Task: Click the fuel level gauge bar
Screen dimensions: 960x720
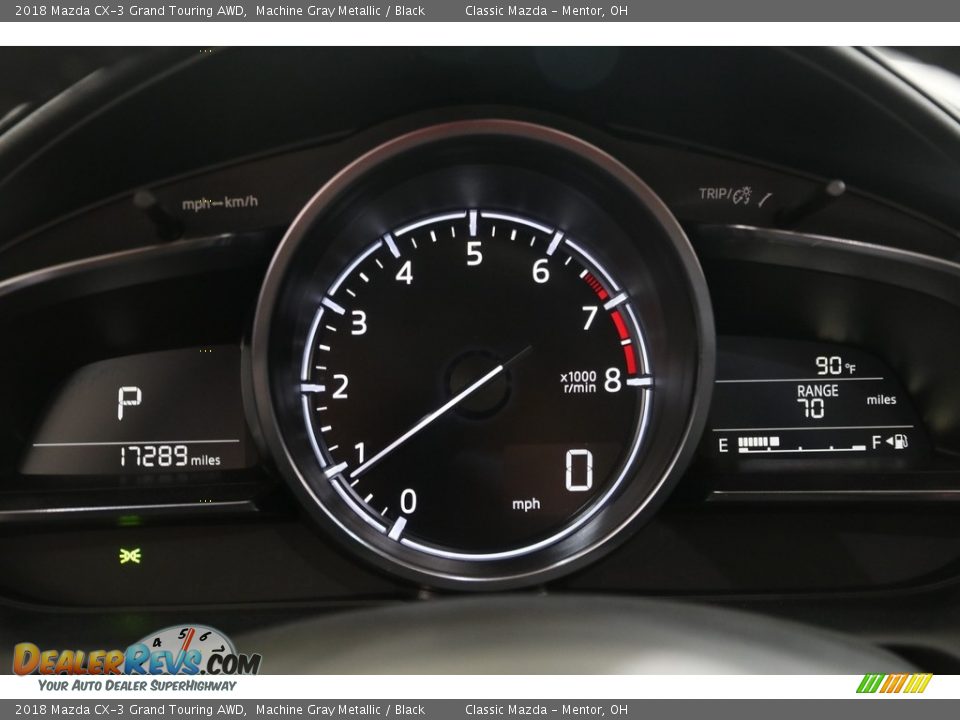Action: click(801, 443)
